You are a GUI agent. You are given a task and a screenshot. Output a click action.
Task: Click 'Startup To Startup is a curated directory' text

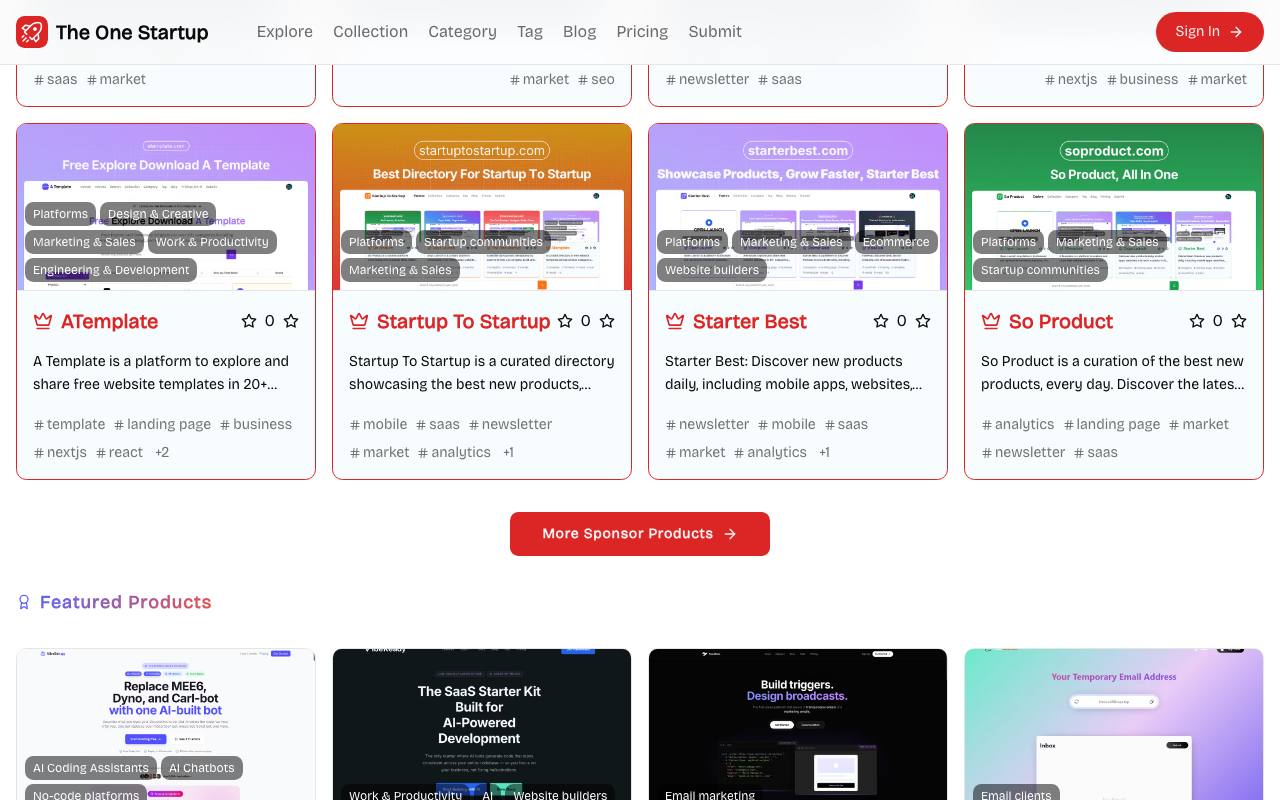[x=482, y=372]
